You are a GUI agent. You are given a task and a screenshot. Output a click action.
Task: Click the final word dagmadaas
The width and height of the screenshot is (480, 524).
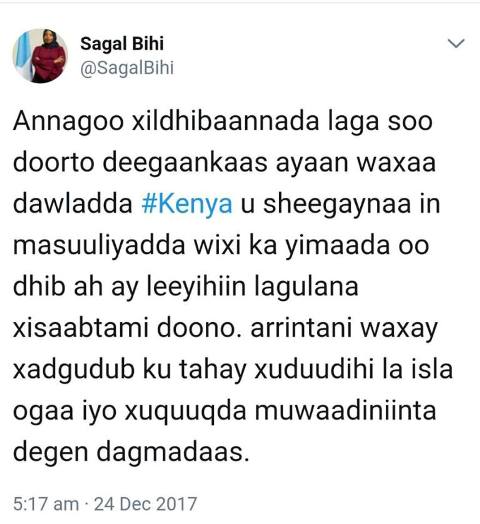tap(173, 453)
